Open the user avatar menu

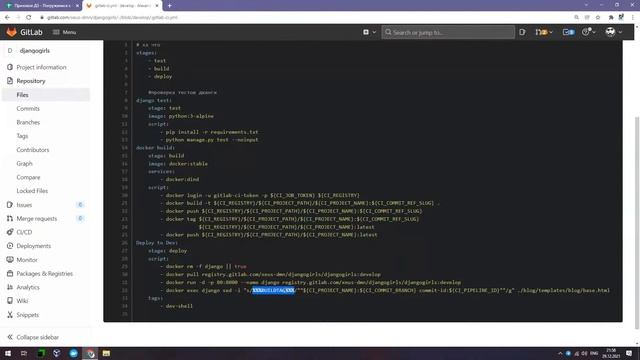point(610,32)
